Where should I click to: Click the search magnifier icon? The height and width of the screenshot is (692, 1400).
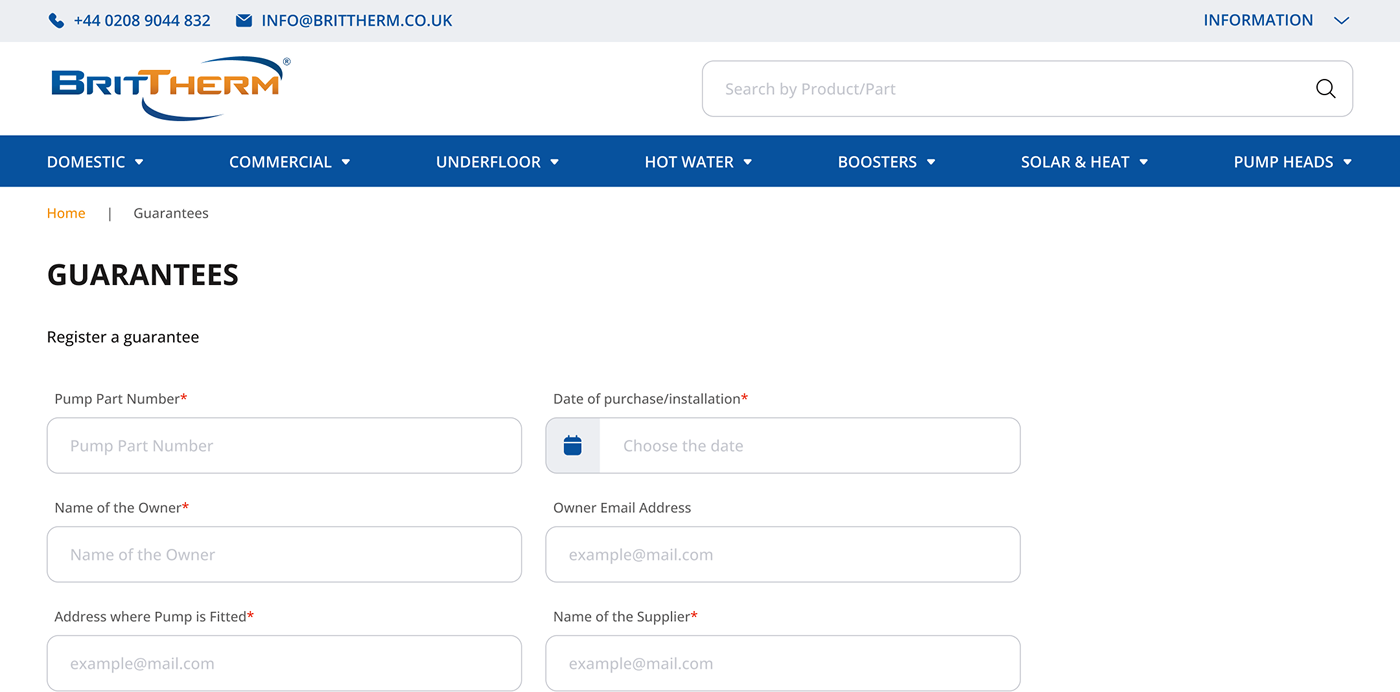click(1325, 89)
